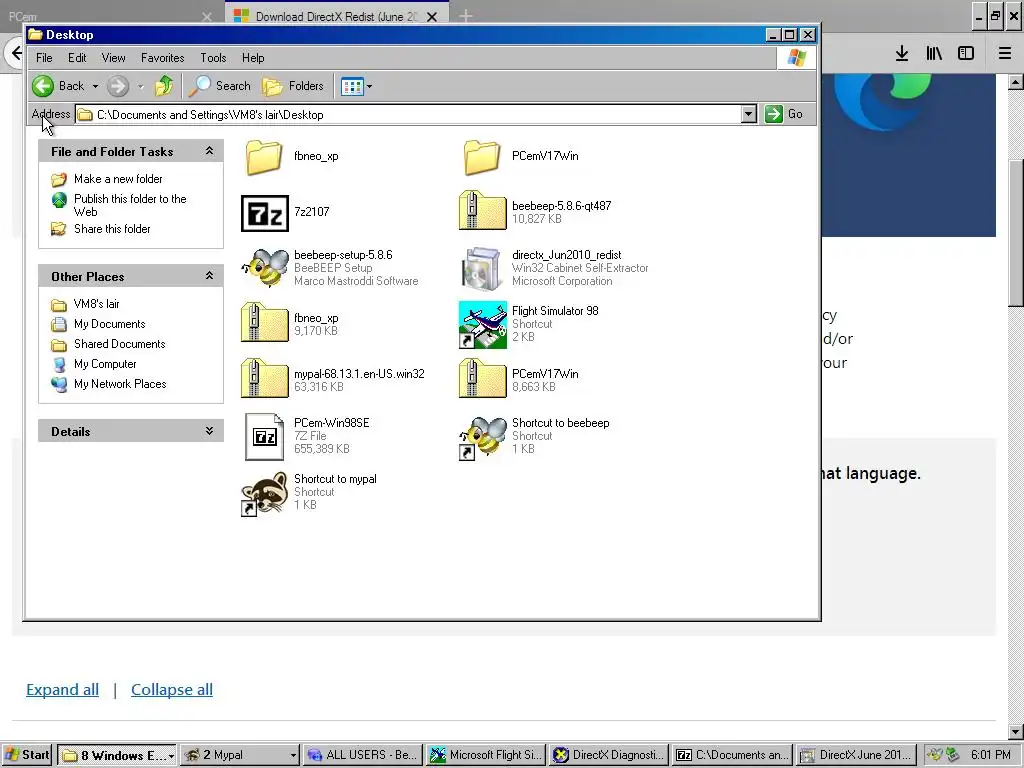Open the Help menu
The height and width of the screenshot is (768, 1024).
click(x=253, y=58)
